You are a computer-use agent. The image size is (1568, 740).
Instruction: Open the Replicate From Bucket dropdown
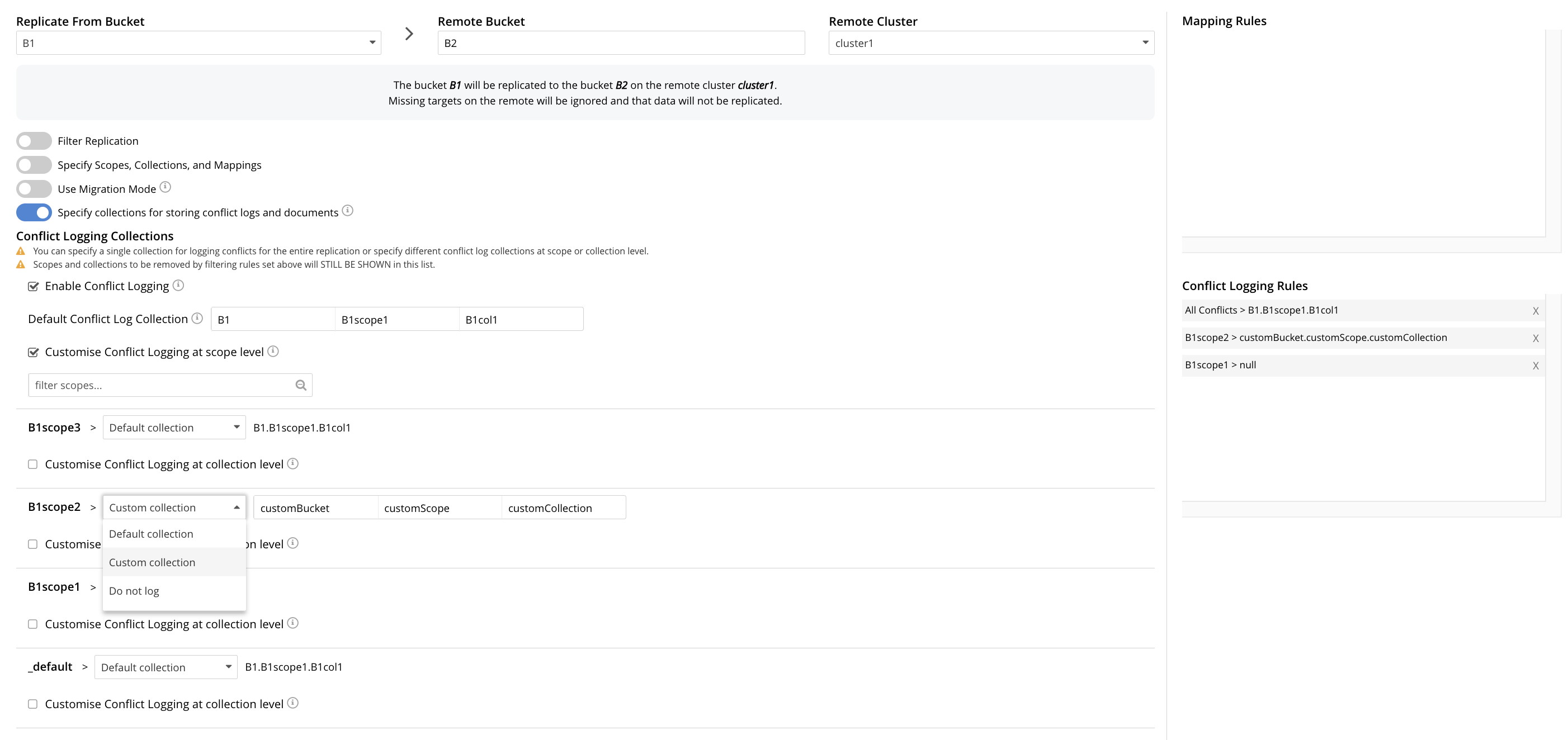pyautogui.click(x=199, y=43)
